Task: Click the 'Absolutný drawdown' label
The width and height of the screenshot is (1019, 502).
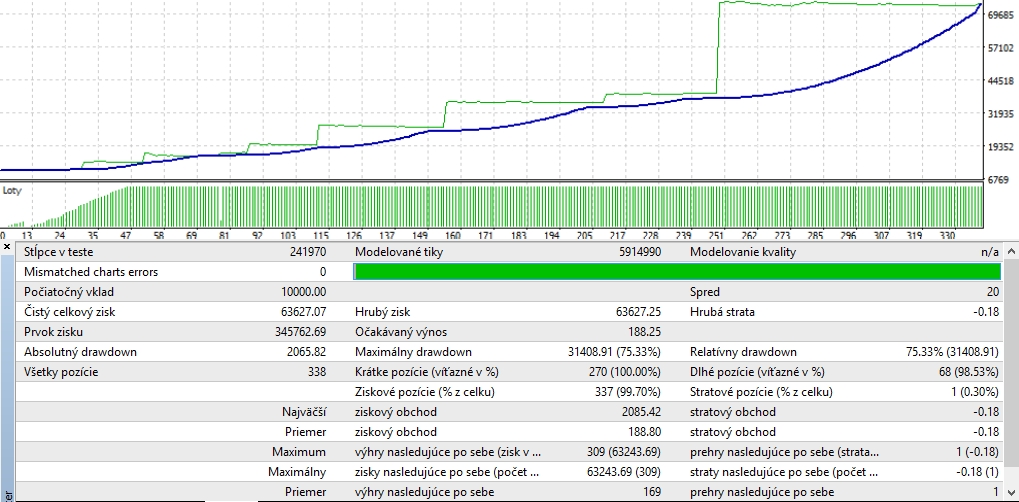Action: coord(80,352)
